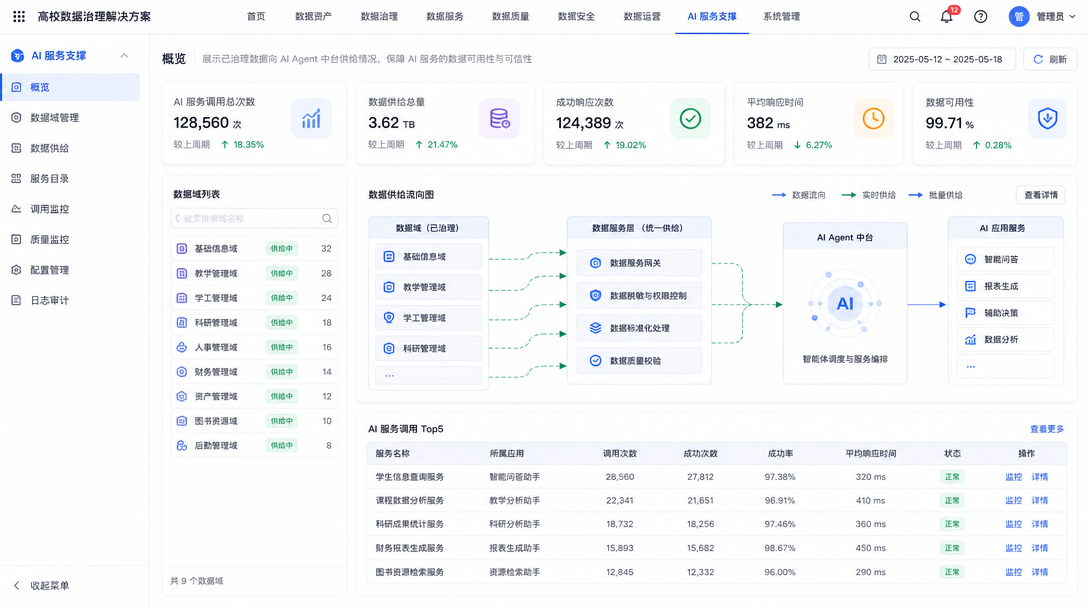Screen dimensions: 1088x608
Task: Click the 成功响应次数 green checkmark icon
Action: [690, 119]
